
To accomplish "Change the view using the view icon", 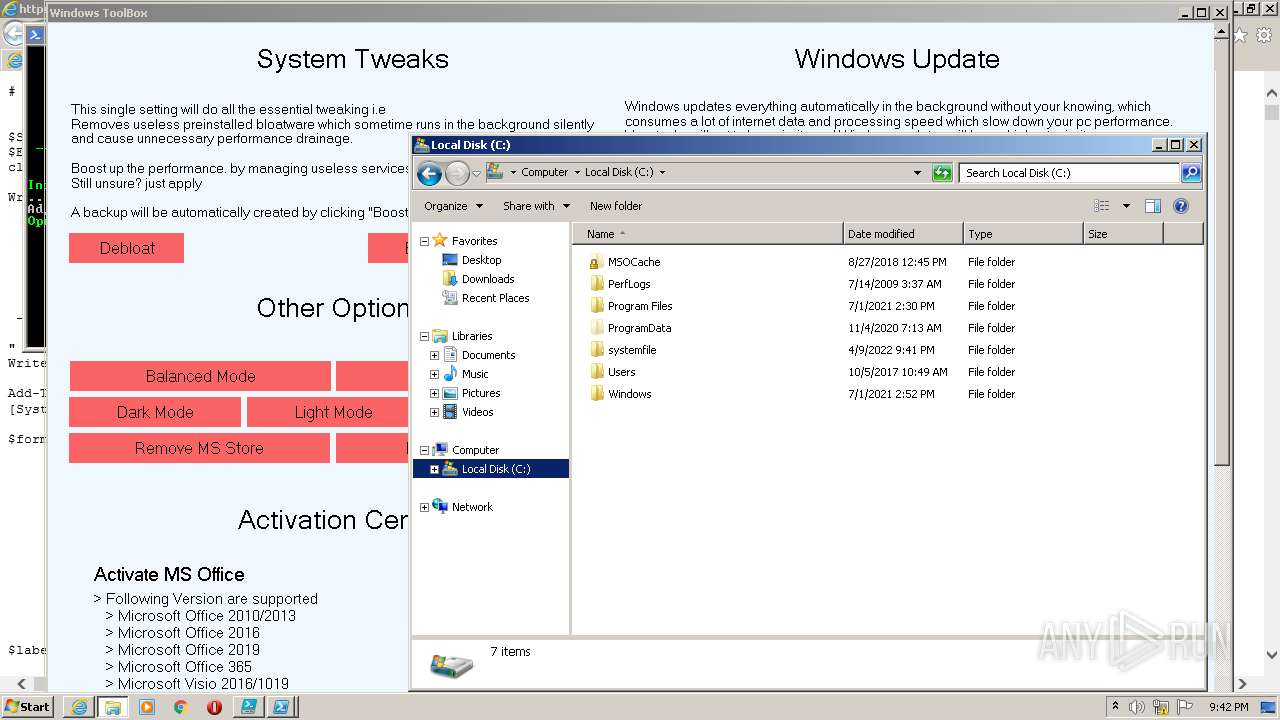I will click(1102, 206).
